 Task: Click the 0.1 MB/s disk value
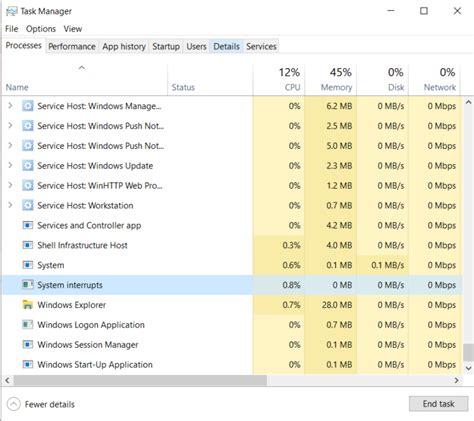click(388, 265)
